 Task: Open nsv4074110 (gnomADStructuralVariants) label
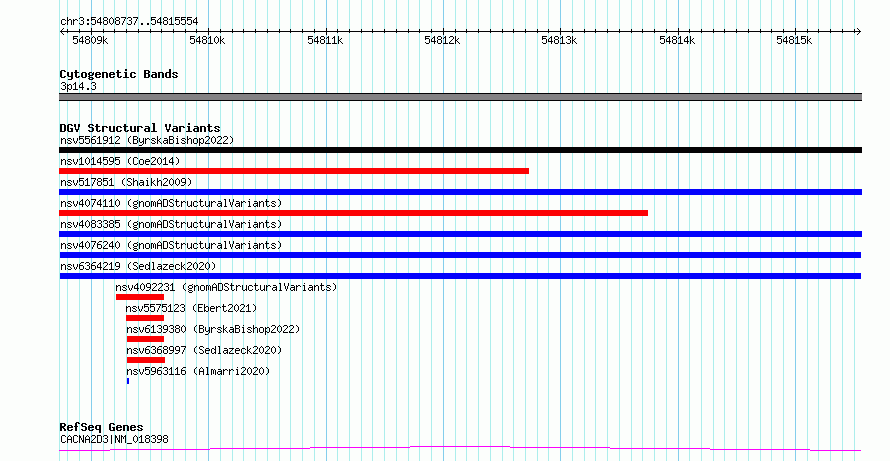click(171, 203)
